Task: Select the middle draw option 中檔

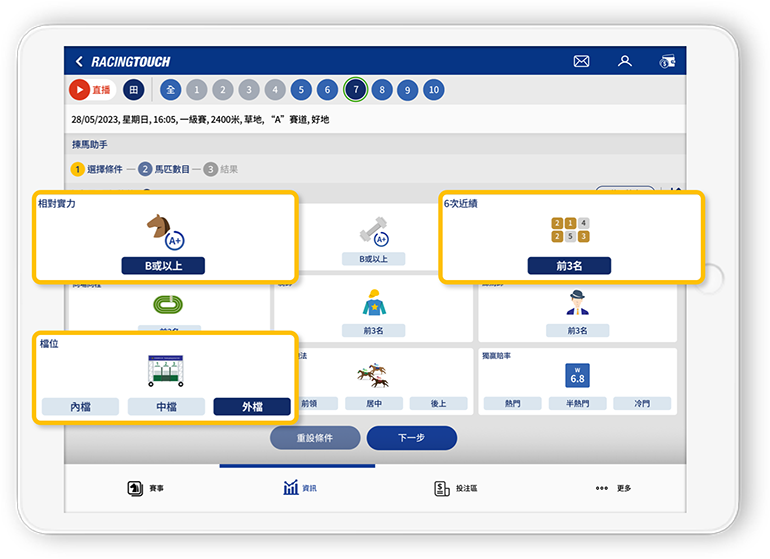Action: click(166, 407)
